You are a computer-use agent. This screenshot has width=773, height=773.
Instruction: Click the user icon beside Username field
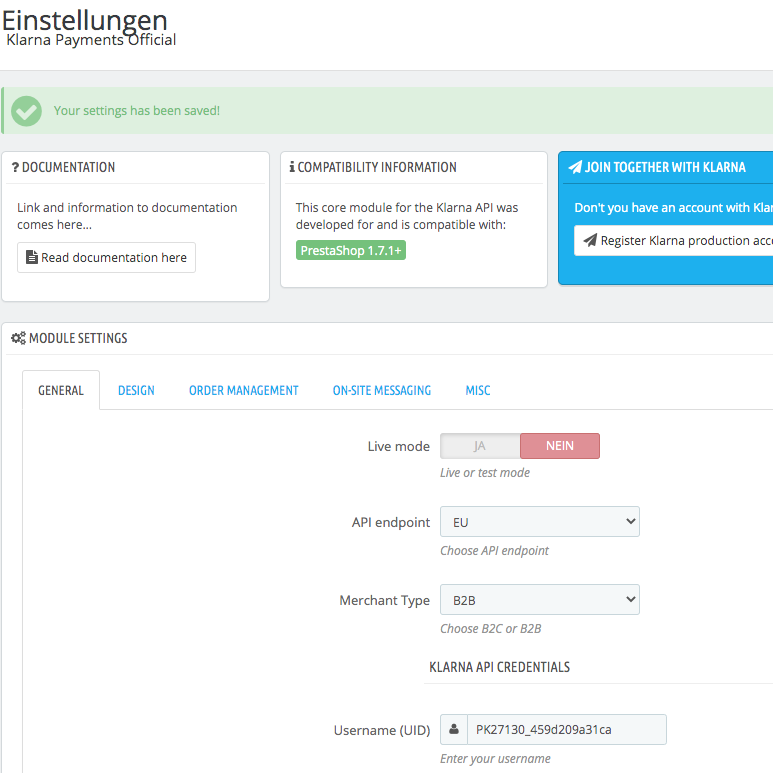pos(454,729)
